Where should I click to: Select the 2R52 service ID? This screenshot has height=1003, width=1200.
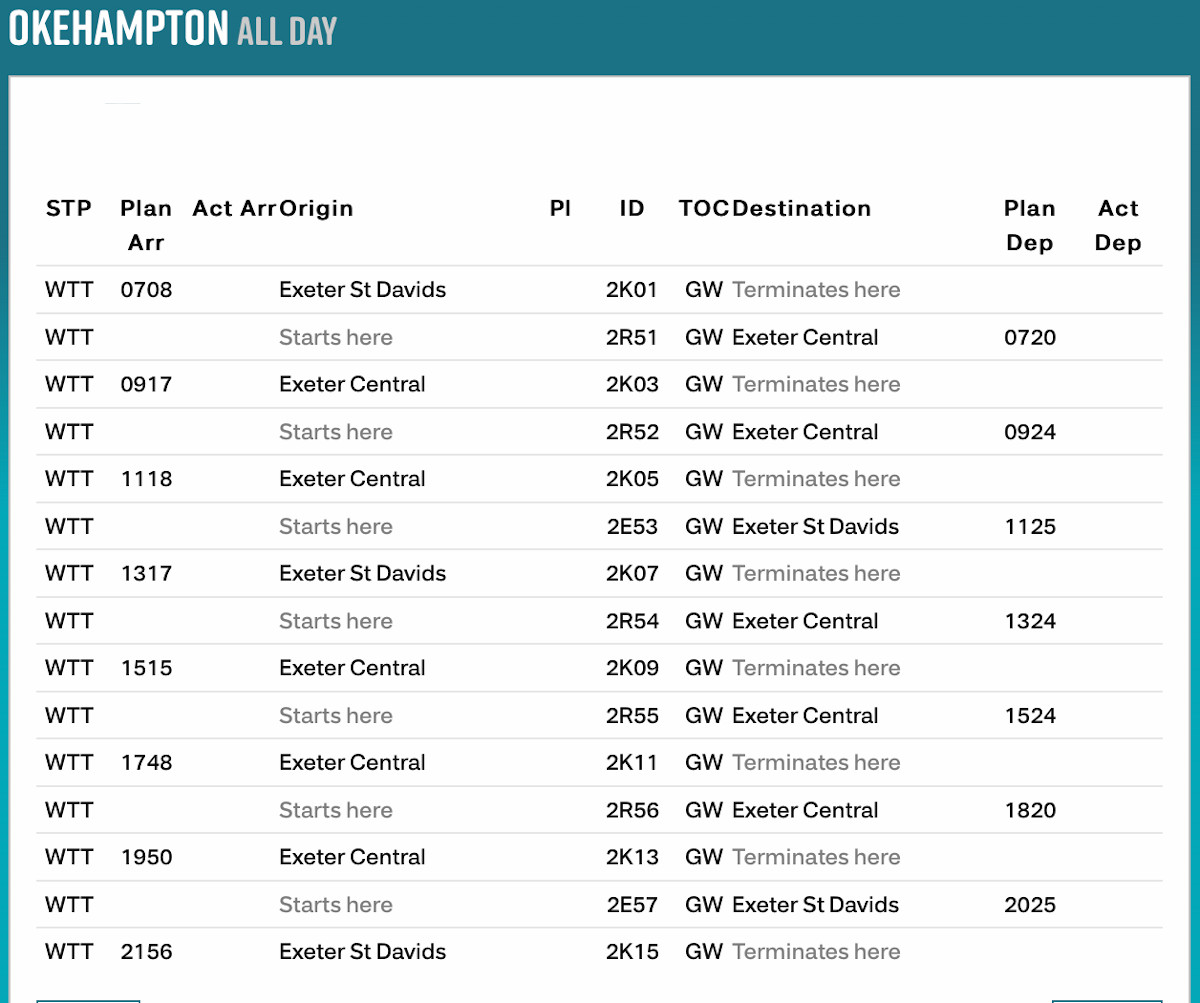[x=632, y=432]
